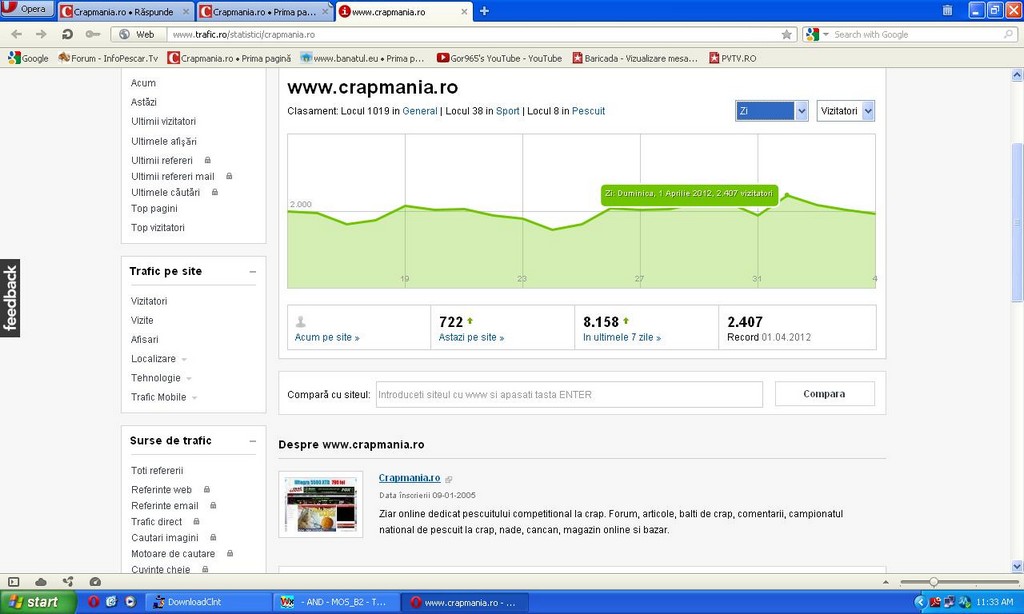Close the www.crapmania.ro tab
The height and width of the screenshot is (614, 1024).
pyautogui.click(x=464, y=12)
